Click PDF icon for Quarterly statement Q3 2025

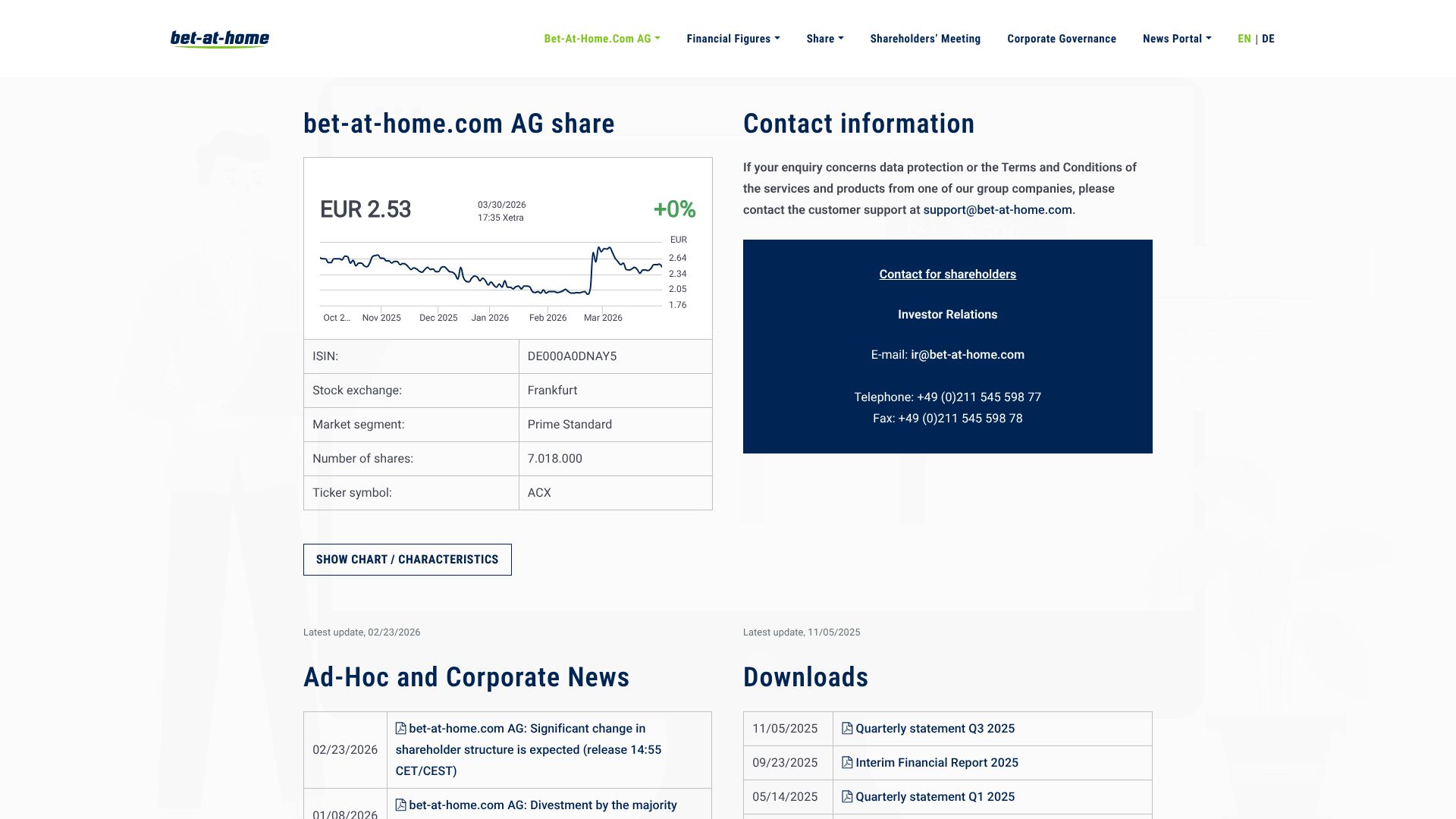coord(847,729)
